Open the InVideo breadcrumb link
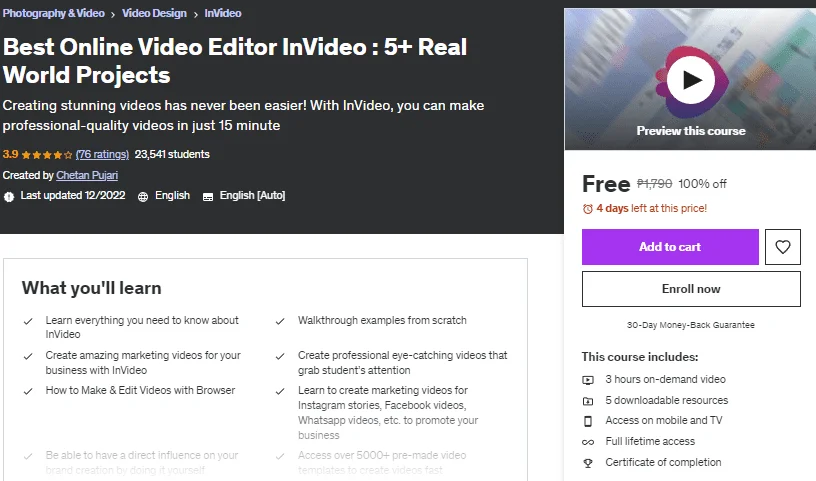The height and width of the screenshot is (481, 816). tap(223, 13)
